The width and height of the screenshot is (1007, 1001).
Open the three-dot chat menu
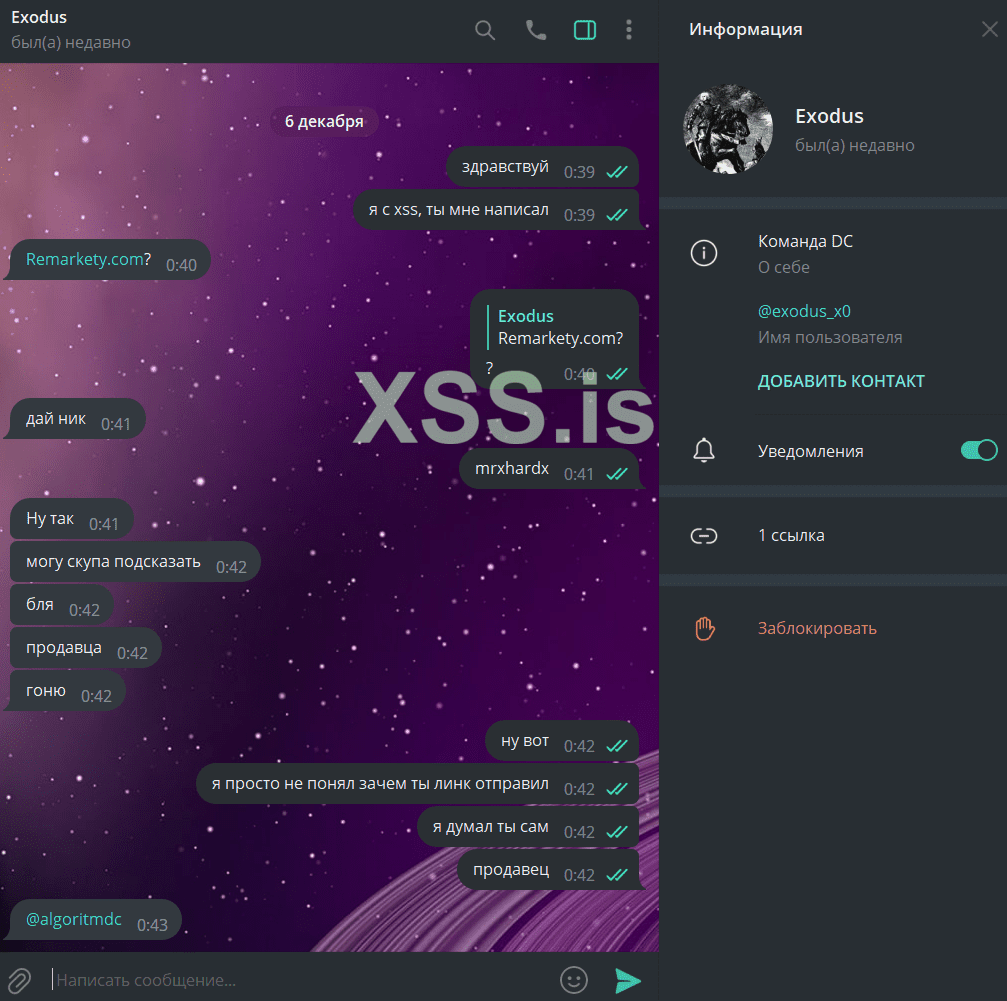[629, 30]
